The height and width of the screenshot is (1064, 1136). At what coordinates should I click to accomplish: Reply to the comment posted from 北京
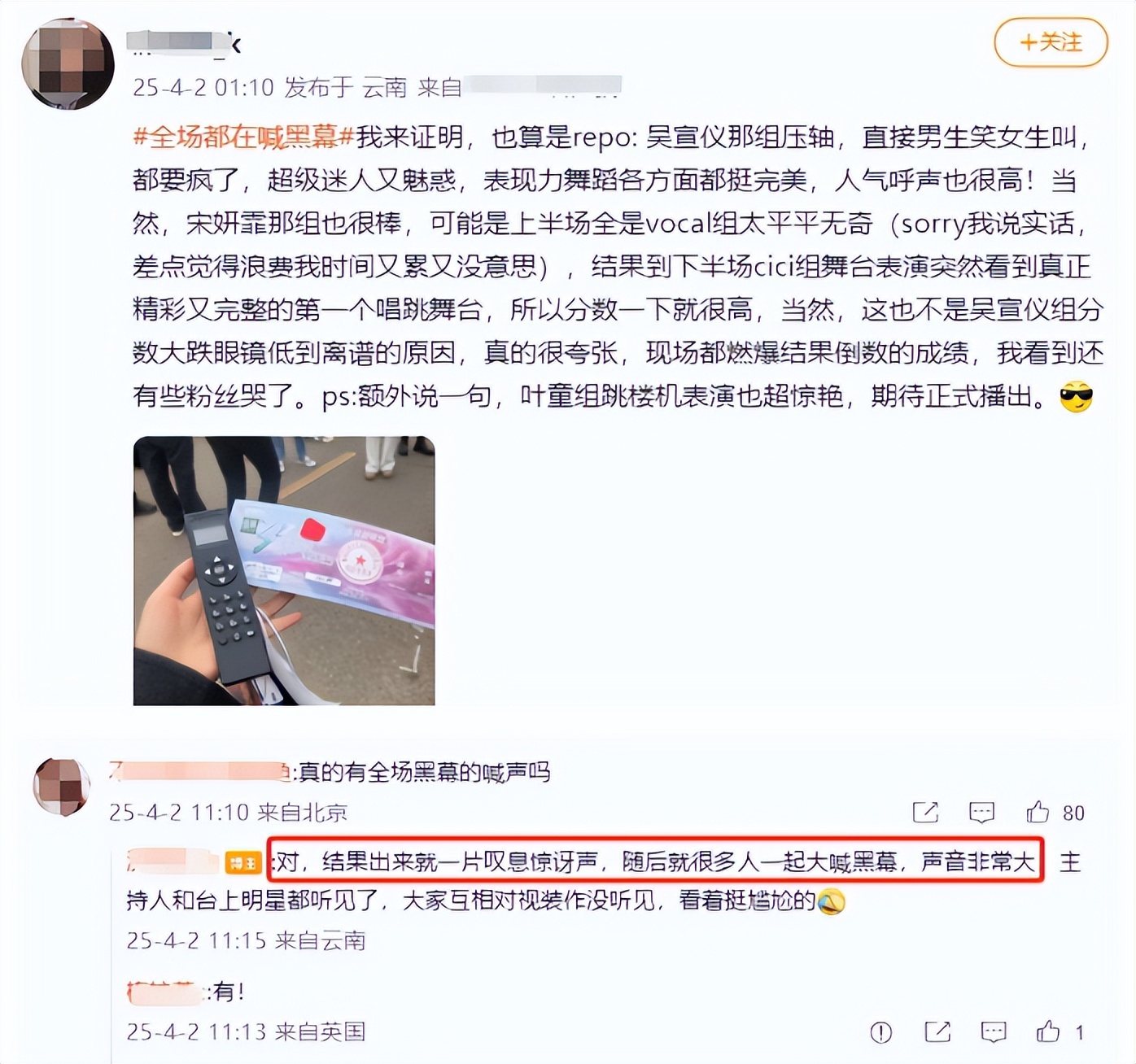[981, 812]
